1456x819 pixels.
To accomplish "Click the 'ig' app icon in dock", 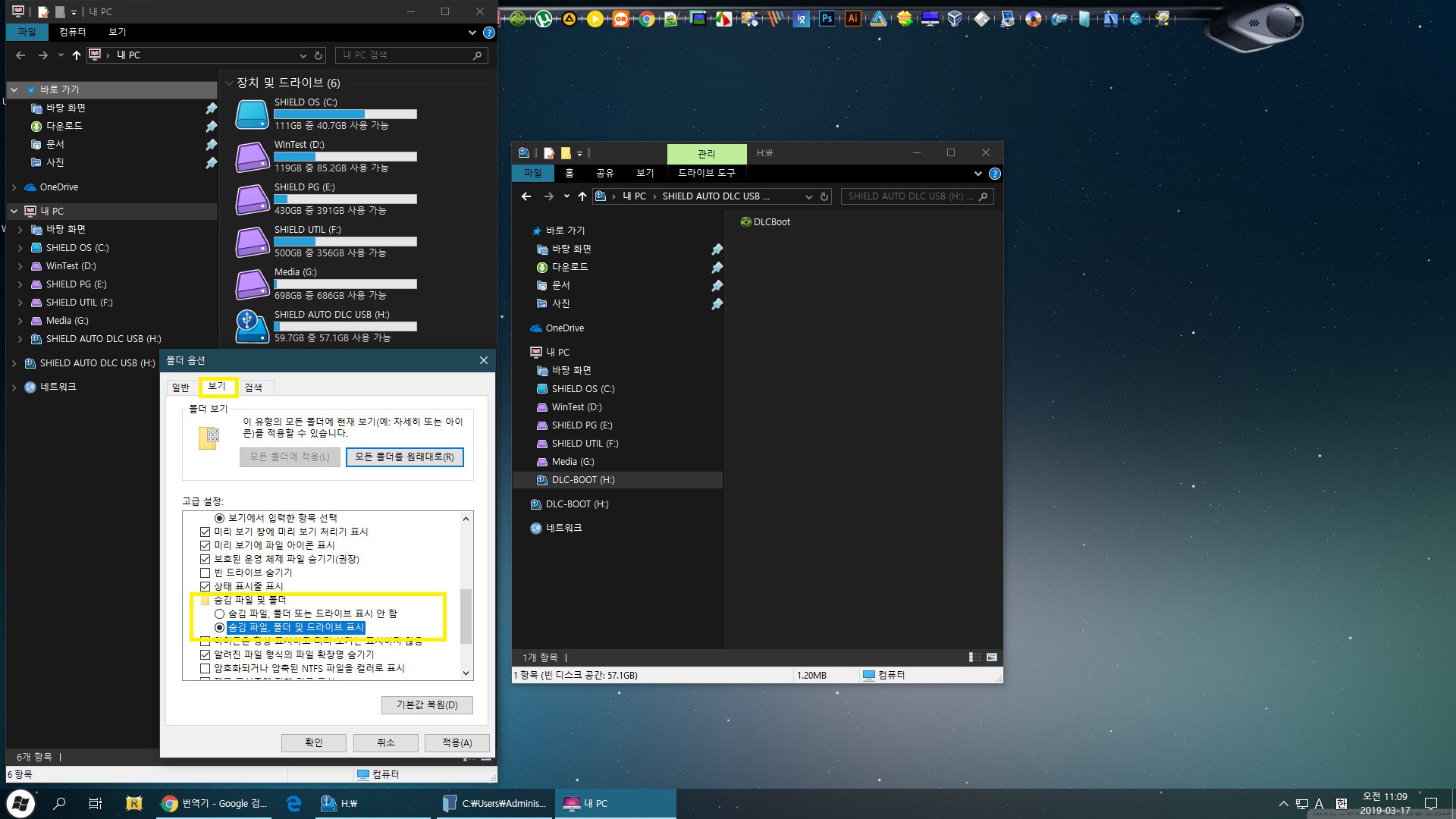I will [x=801, y=19].
